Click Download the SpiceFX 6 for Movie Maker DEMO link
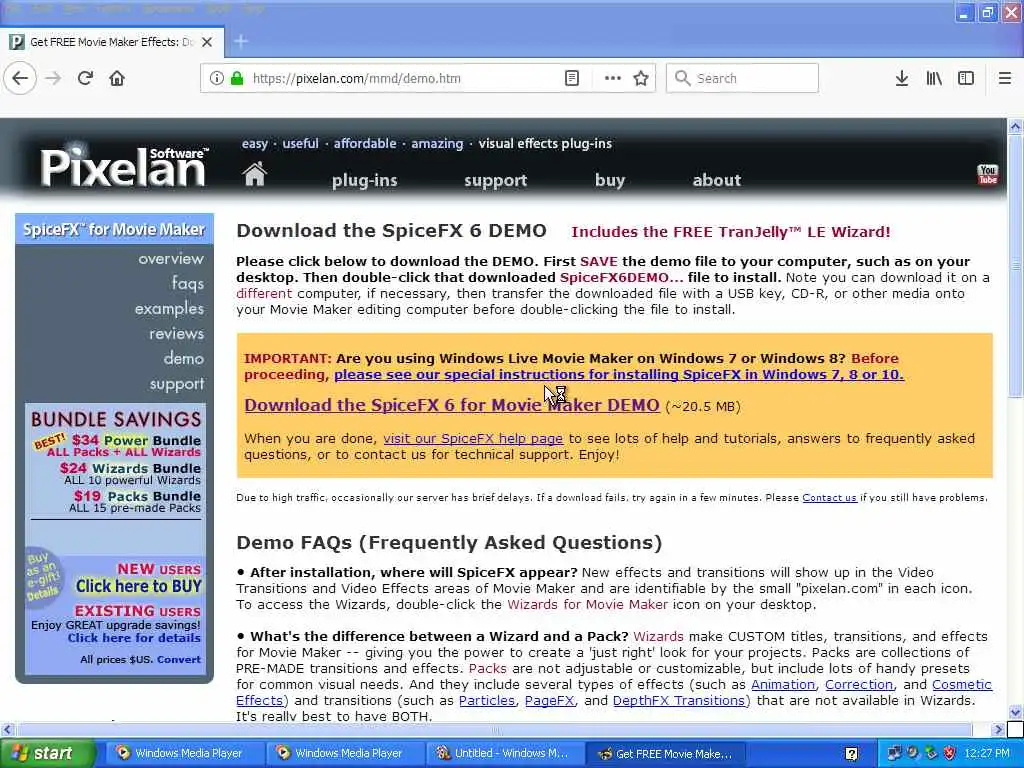1024x768 pixels. (x=452, y=406)
